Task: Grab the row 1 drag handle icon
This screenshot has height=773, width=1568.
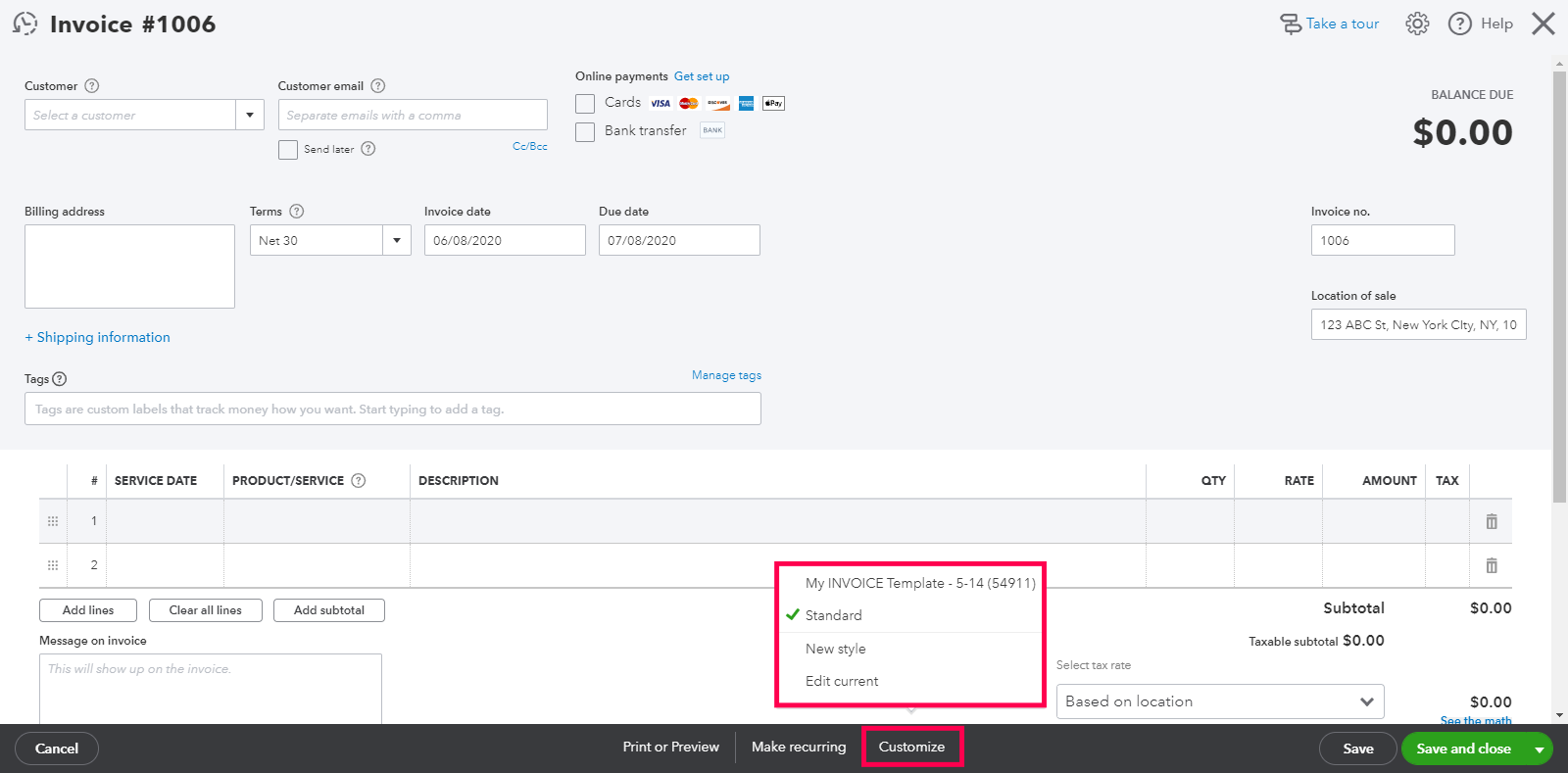Action: coord(53,521)
